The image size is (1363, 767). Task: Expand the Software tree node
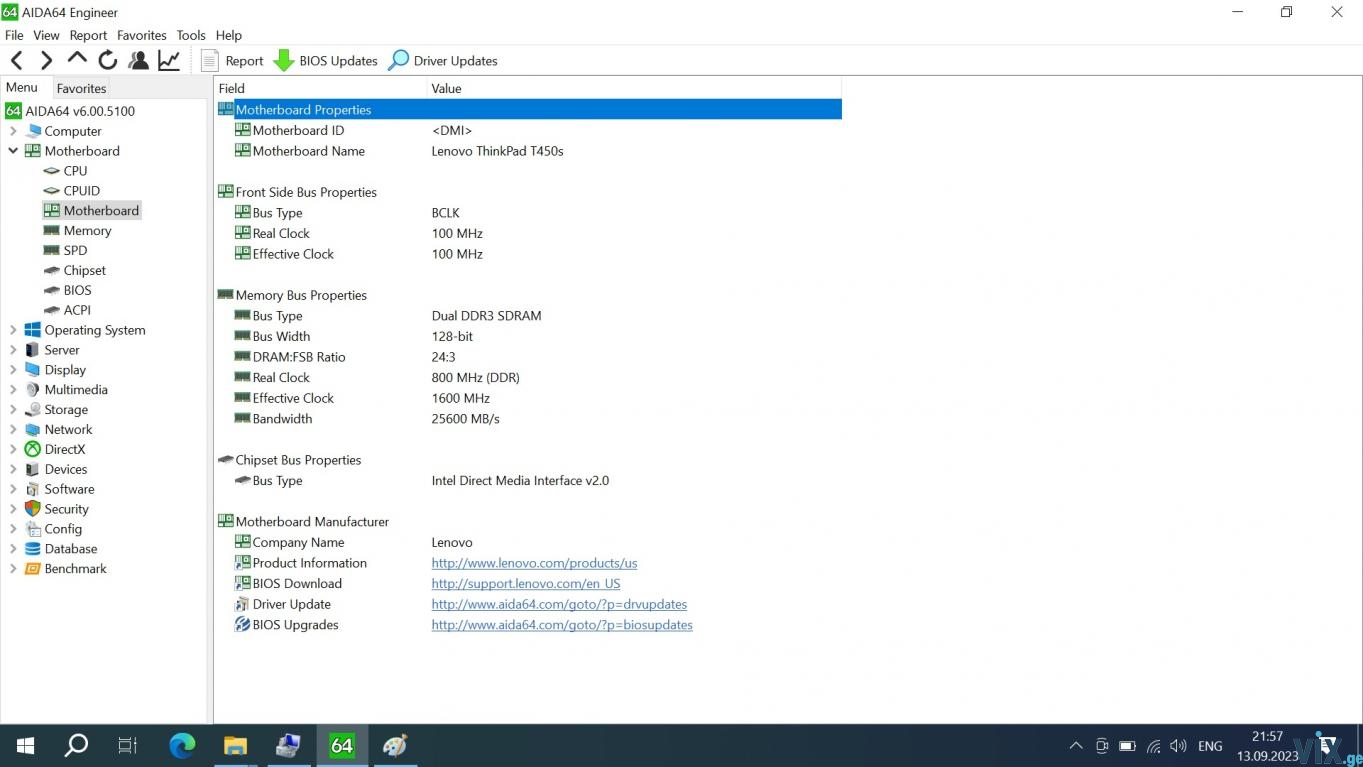13,489
